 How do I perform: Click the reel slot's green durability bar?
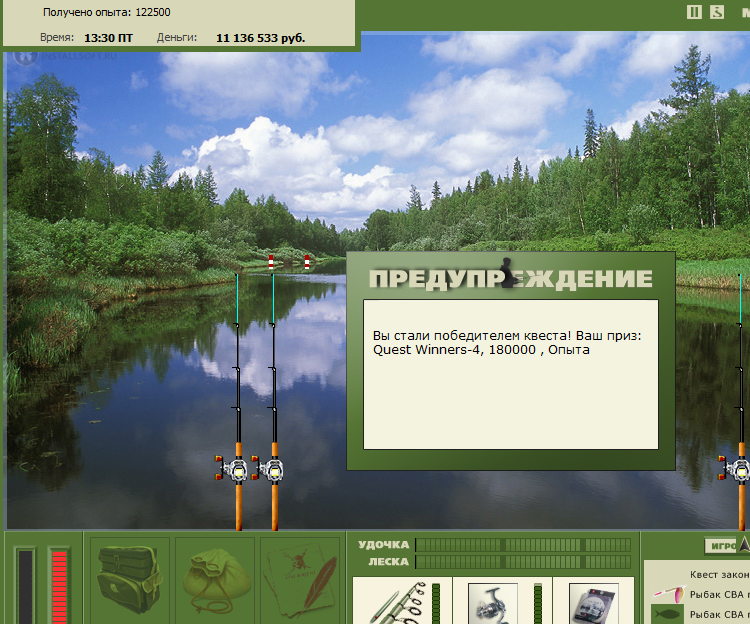tap(538, 603)
